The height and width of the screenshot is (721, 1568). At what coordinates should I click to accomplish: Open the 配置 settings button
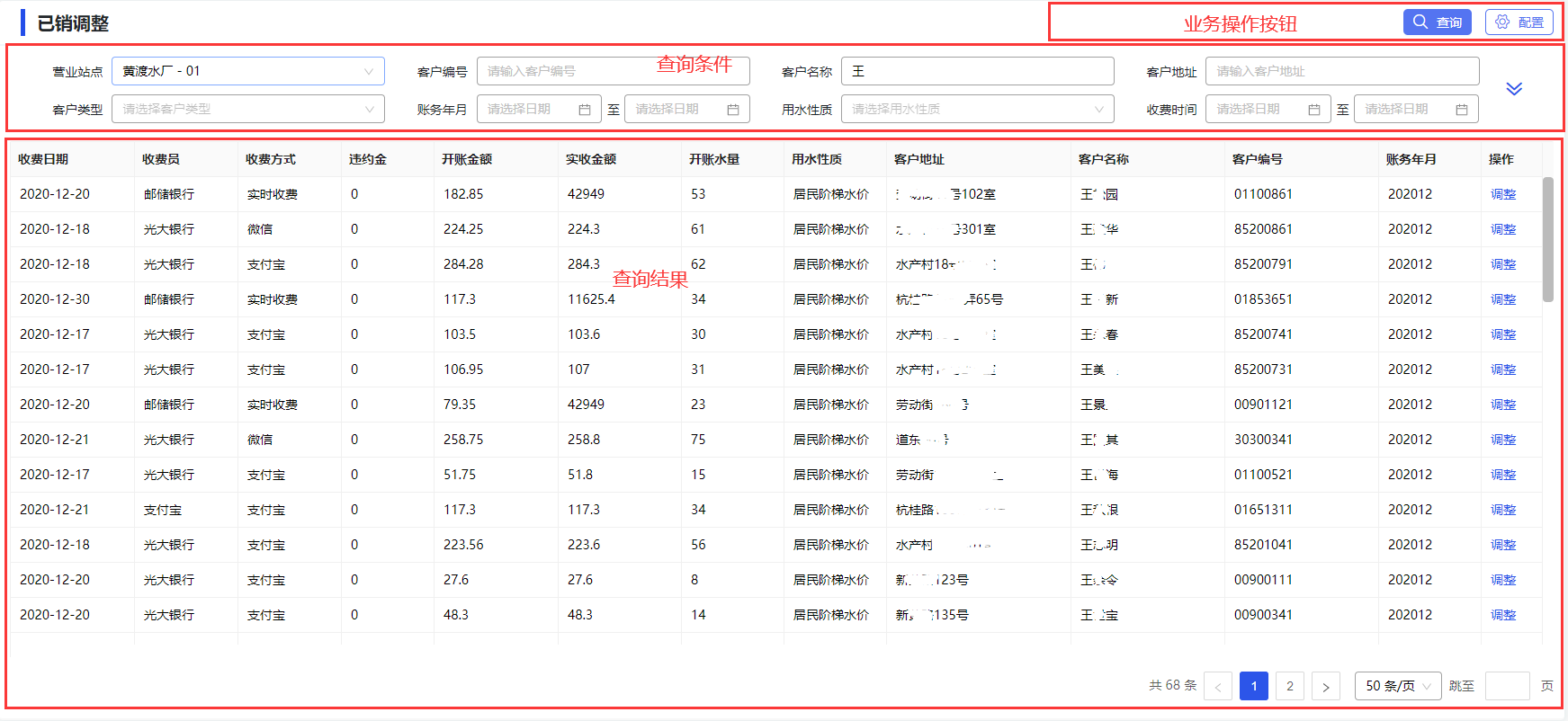(x=1519, y=22)
